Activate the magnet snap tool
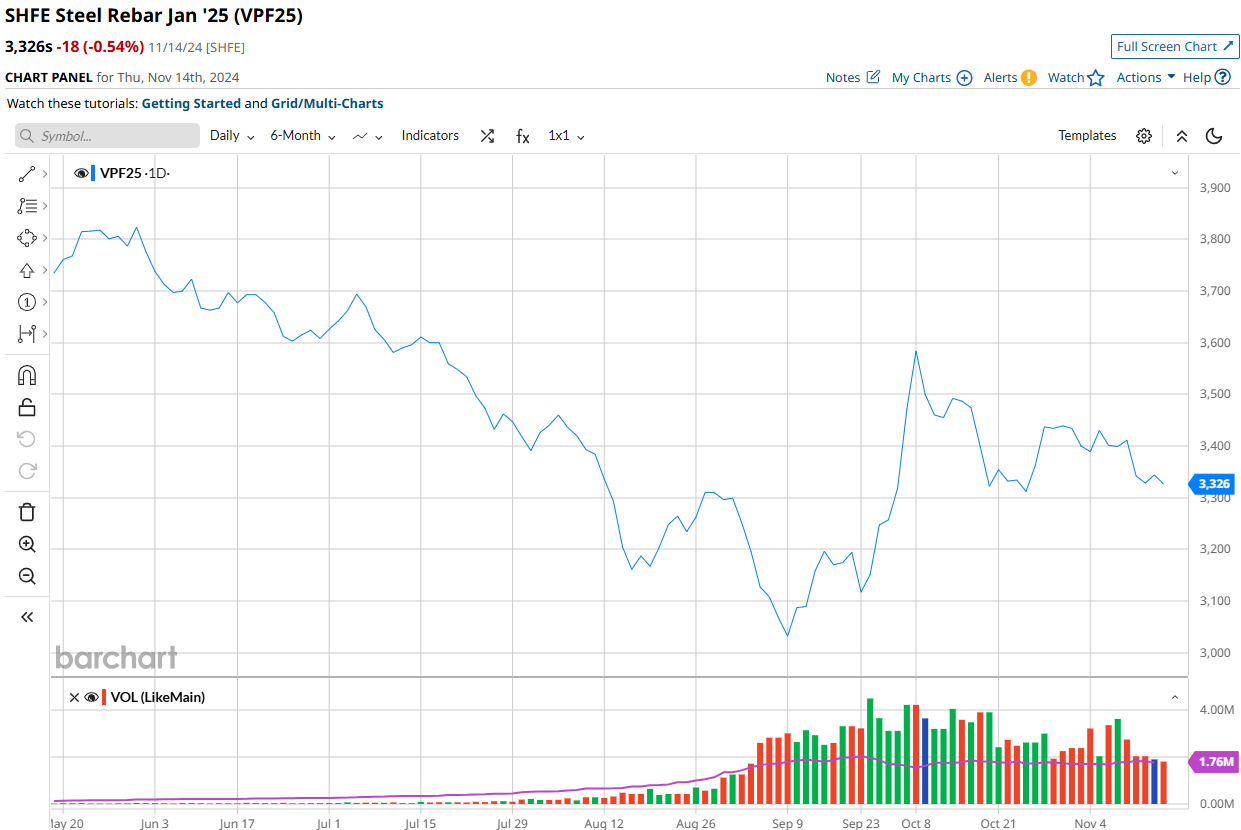This screenshot has height=830, width=1241. pyautogui.click(x=27, y=375)
